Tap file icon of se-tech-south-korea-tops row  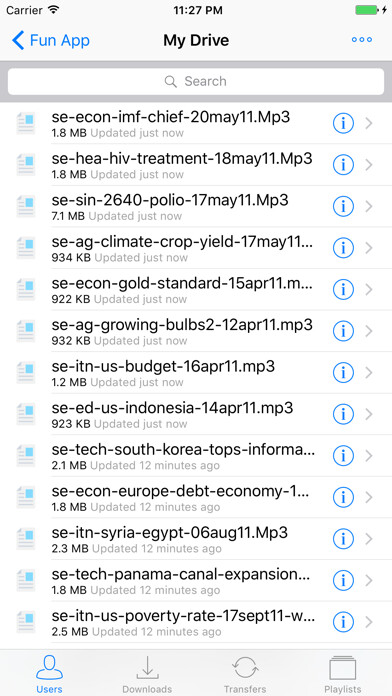click(x=26, y=456)
